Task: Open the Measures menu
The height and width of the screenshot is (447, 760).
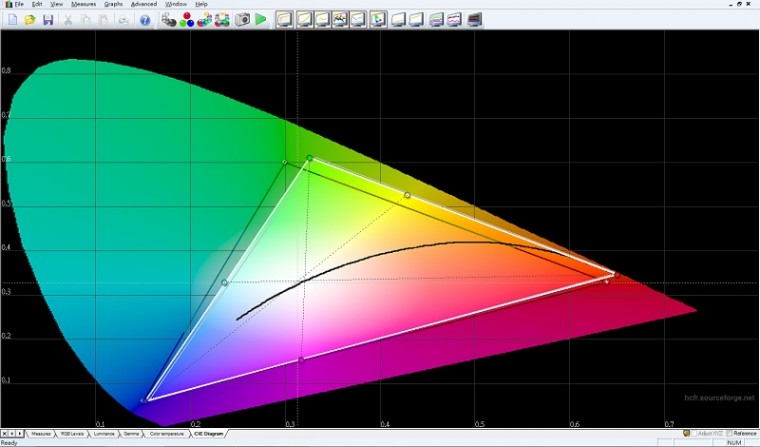Action: [83, 4]
